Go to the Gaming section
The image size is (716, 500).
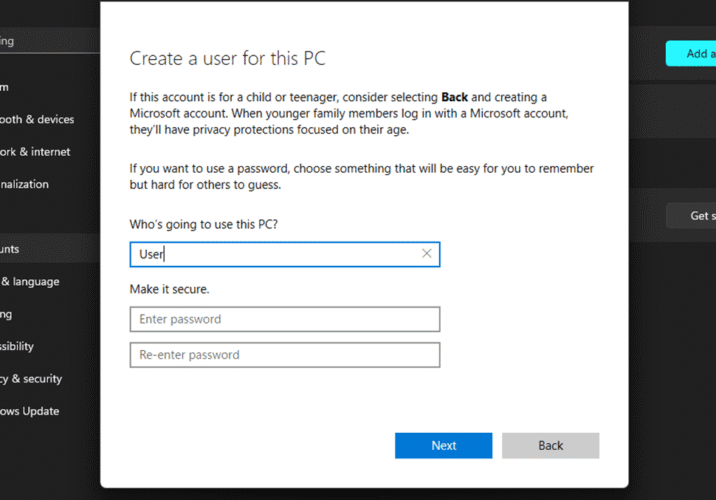(x=10, y=314)
